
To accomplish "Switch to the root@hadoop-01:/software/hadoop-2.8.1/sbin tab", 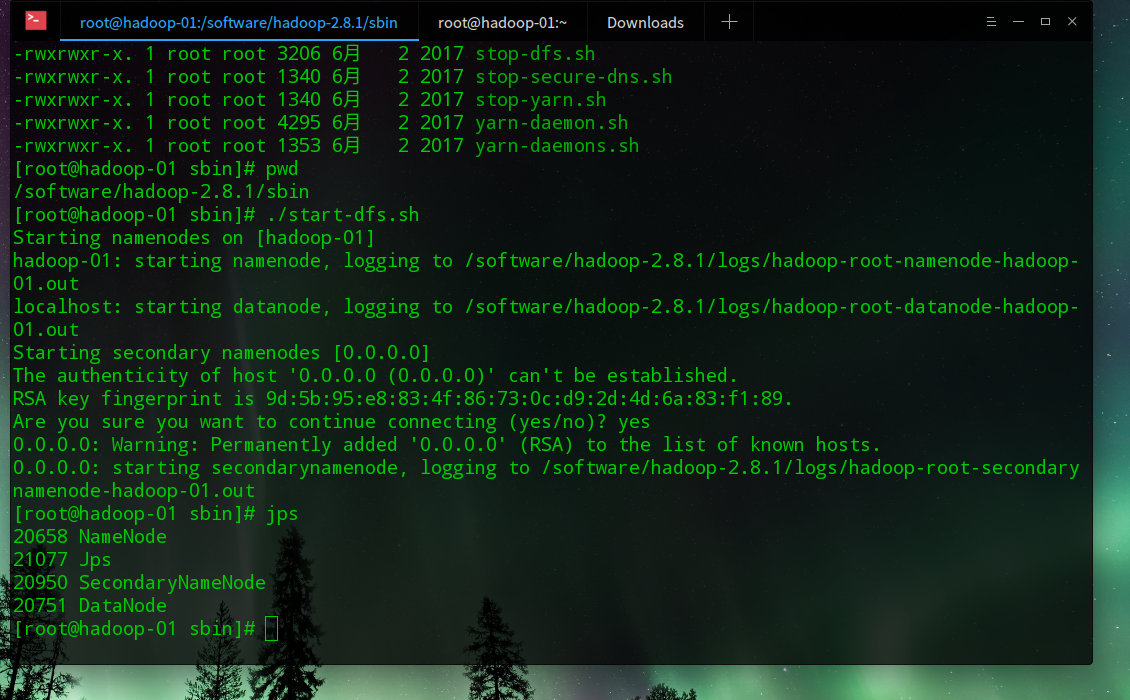I will click(239, 22).
